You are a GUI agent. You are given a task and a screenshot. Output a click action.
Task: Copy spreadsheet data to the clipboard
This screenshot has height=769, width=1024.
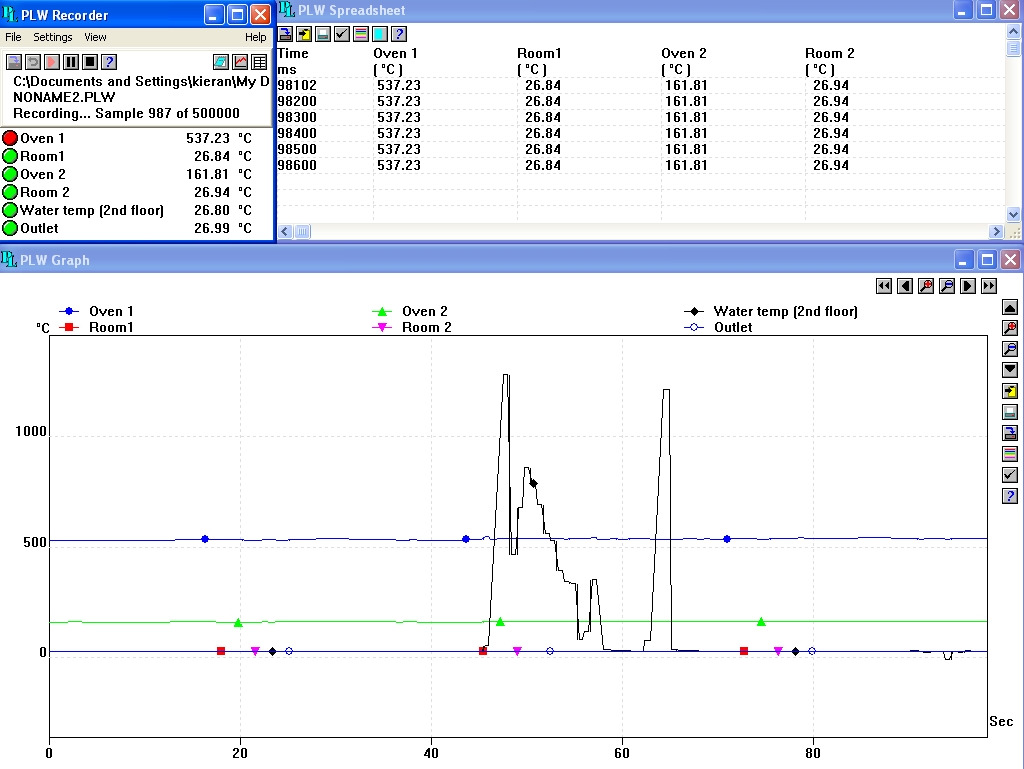[x=303, y=34]
